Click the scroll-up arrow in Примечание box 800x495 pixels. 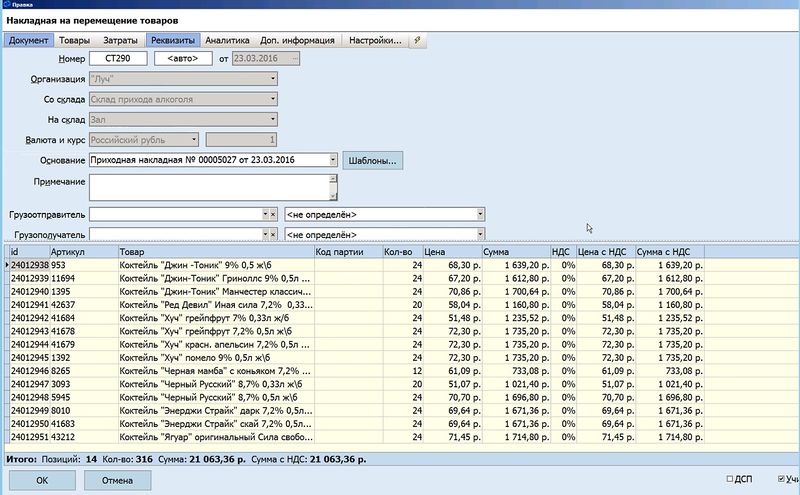click(x=333, y=179)
